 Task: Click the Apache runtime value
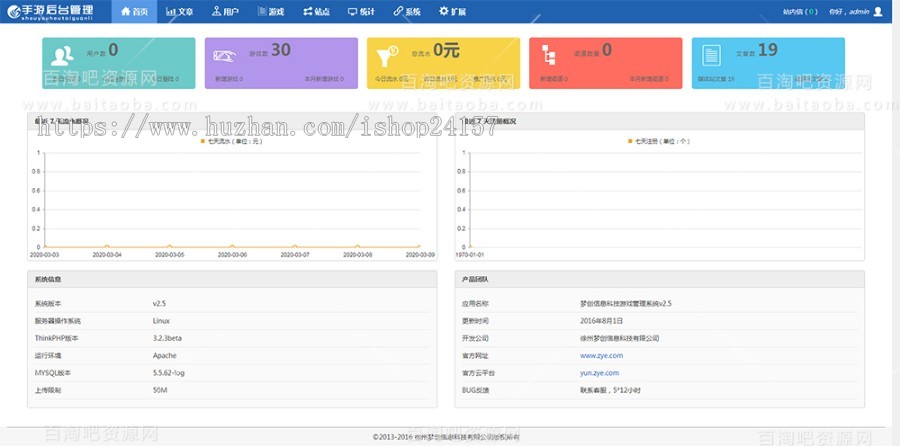tap(164, 355)
